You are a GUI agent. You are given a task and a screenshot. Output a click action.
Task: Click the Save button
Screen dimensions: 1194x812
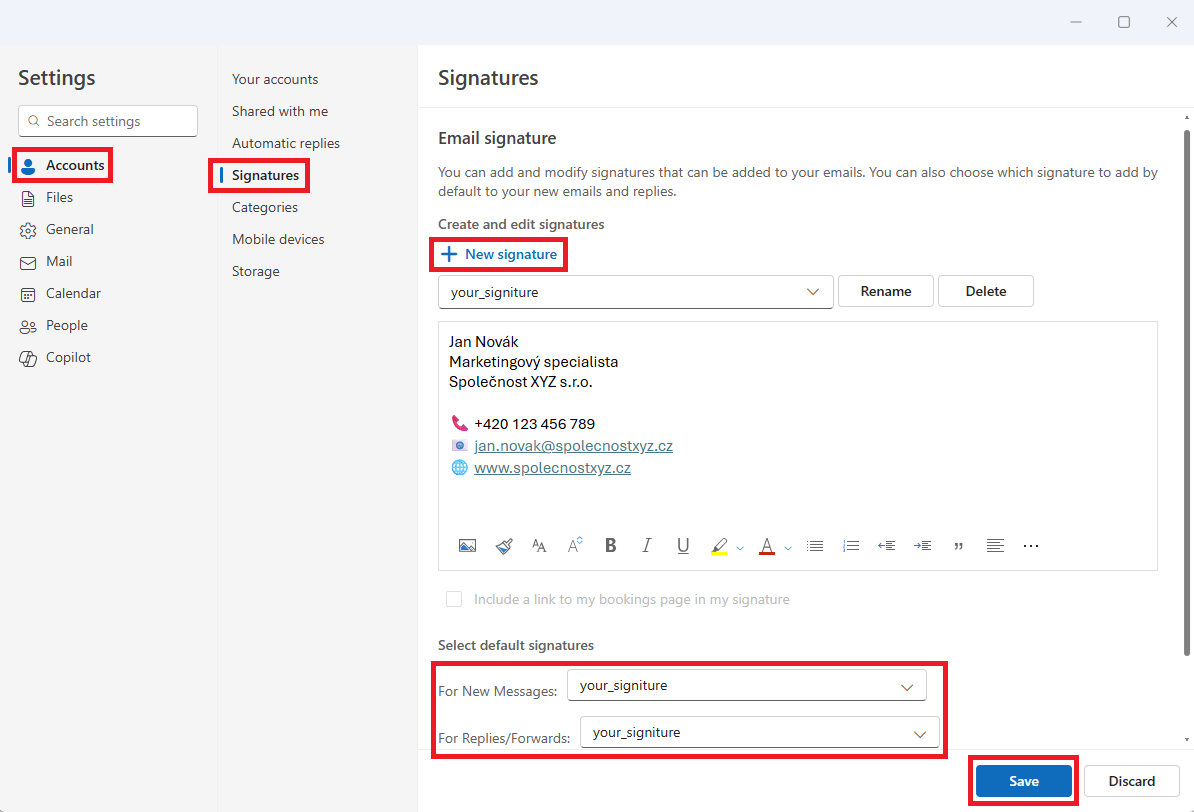pos(1023,781)
